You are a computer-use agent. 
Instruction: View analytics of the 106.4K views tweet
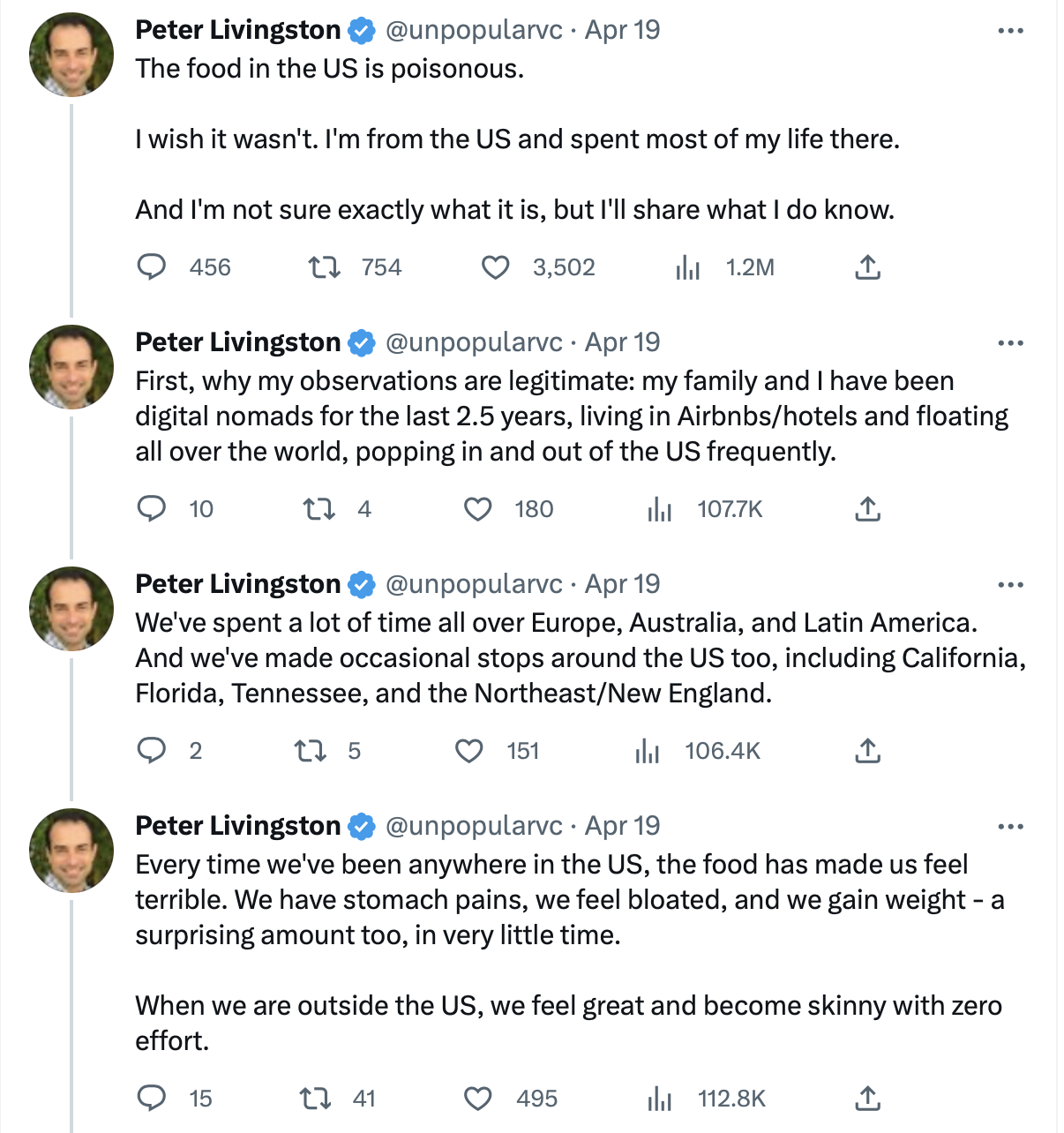click(x=648, y=750)
